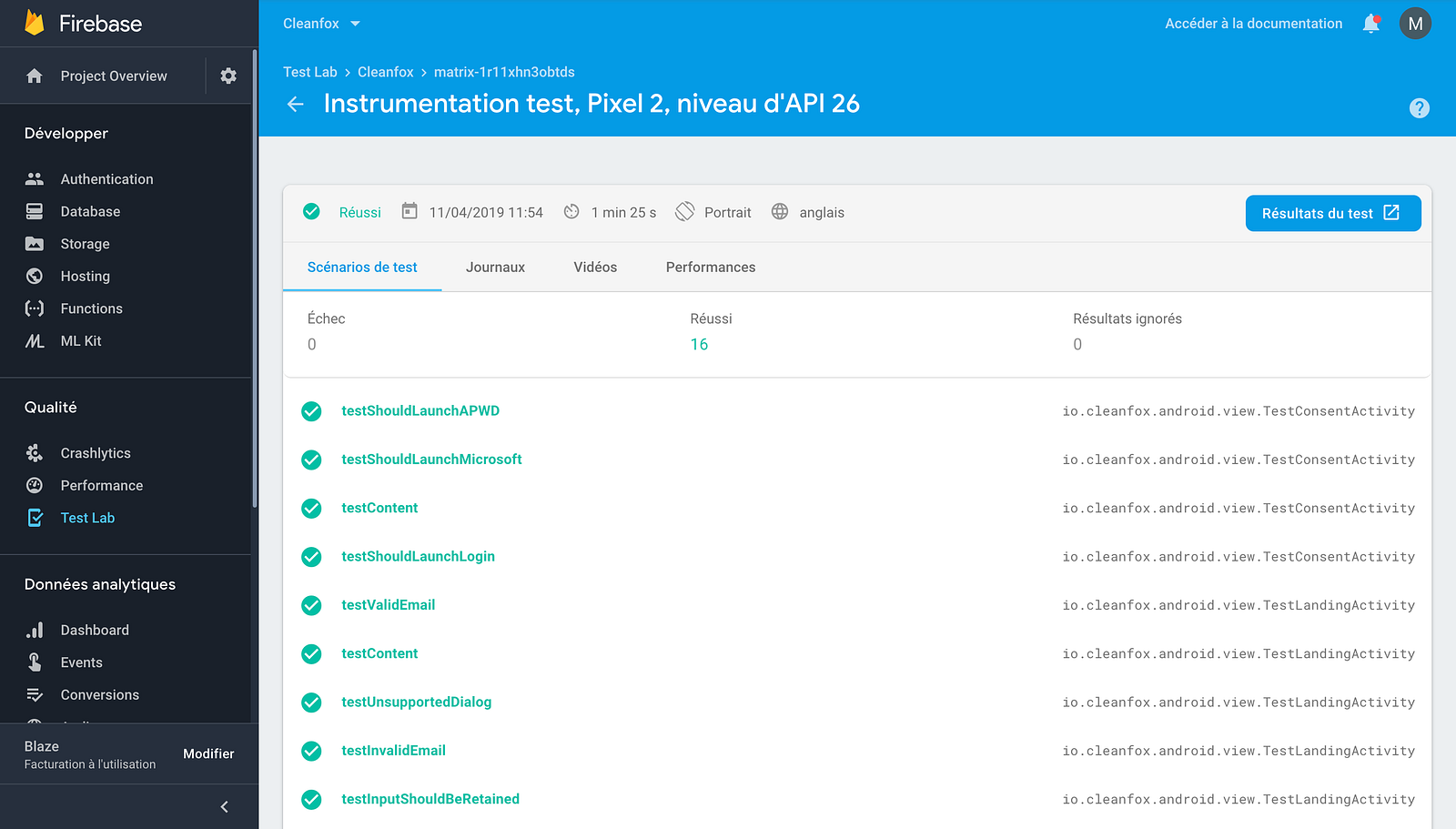Switch to the Vidéos tab
1456x829 pixels.
click(x=595, y=267)
